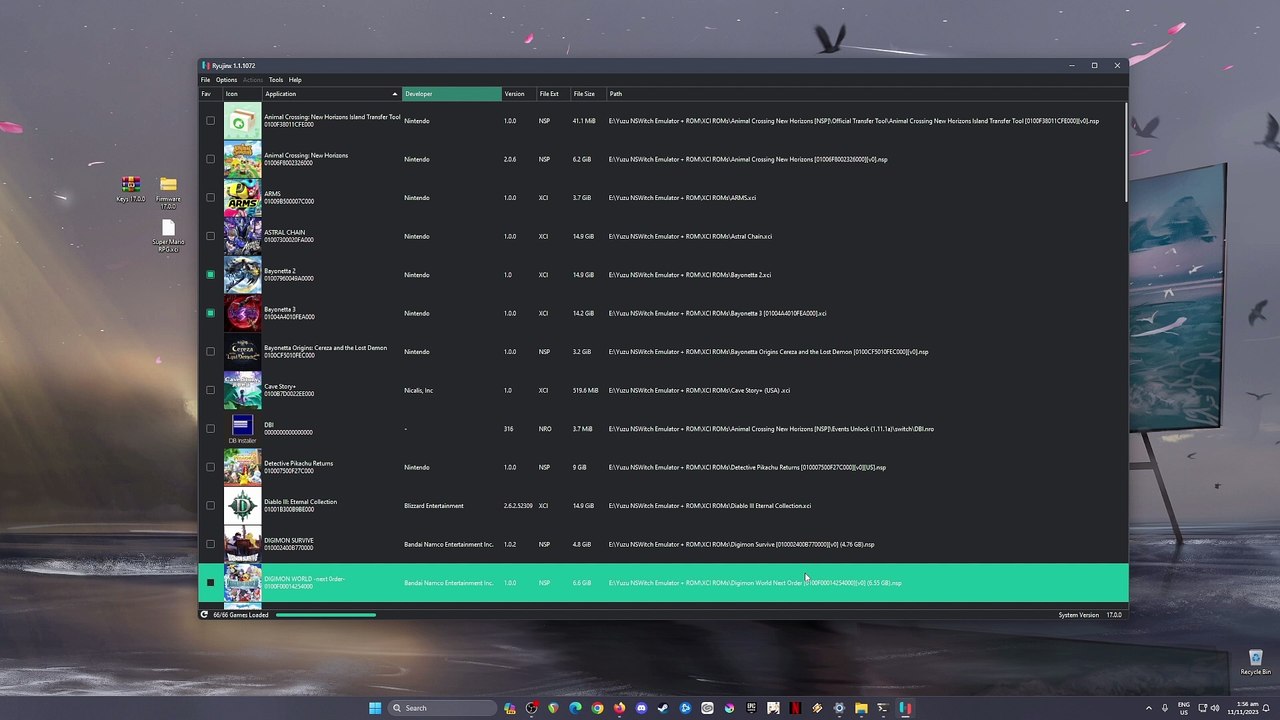This screenshot has height=720, width=1280.
Task: Open File Explorer from the taskbar
Action: (x=861, y=708)
